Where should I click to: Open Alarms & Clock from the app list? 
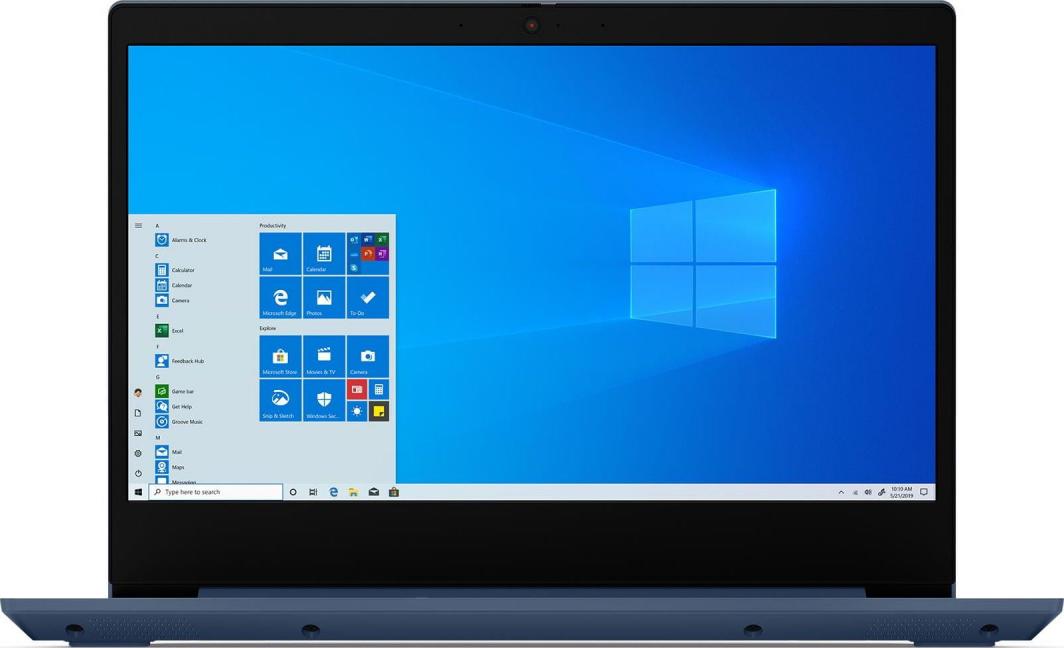[181, 240]
